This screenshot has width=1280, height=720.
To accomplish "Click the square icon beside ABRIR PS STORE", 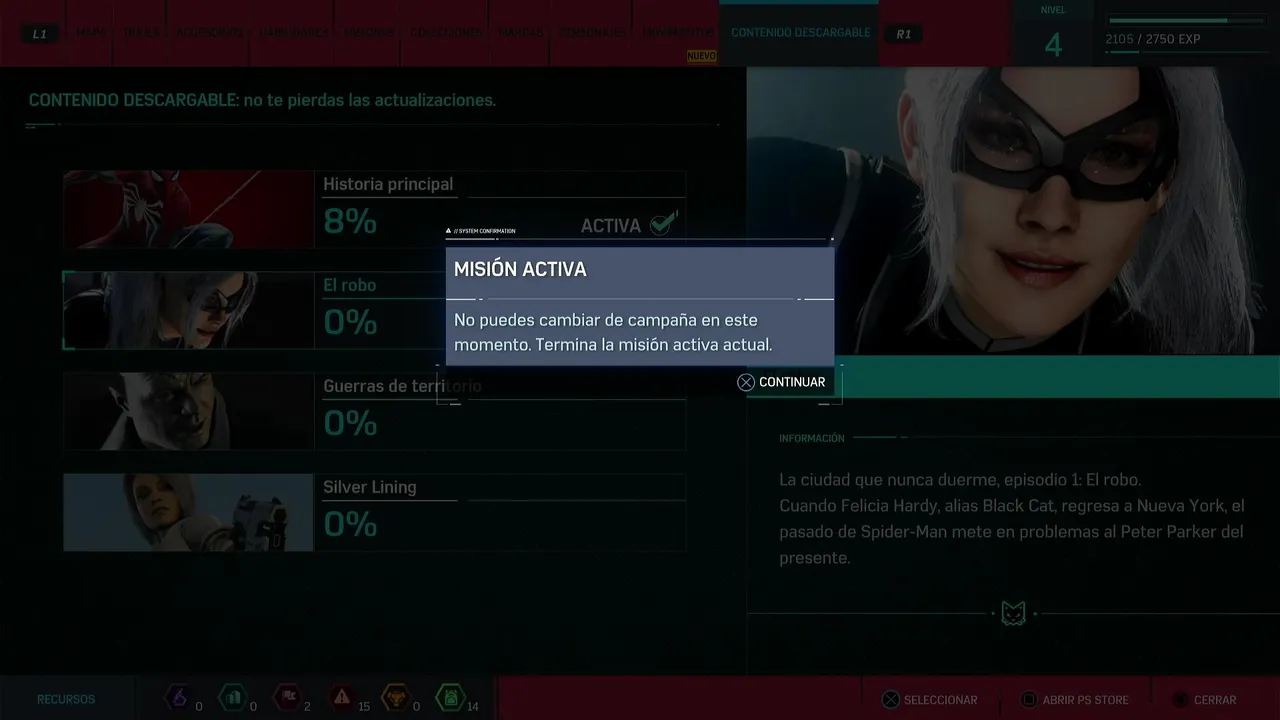I will (1028, 700).
